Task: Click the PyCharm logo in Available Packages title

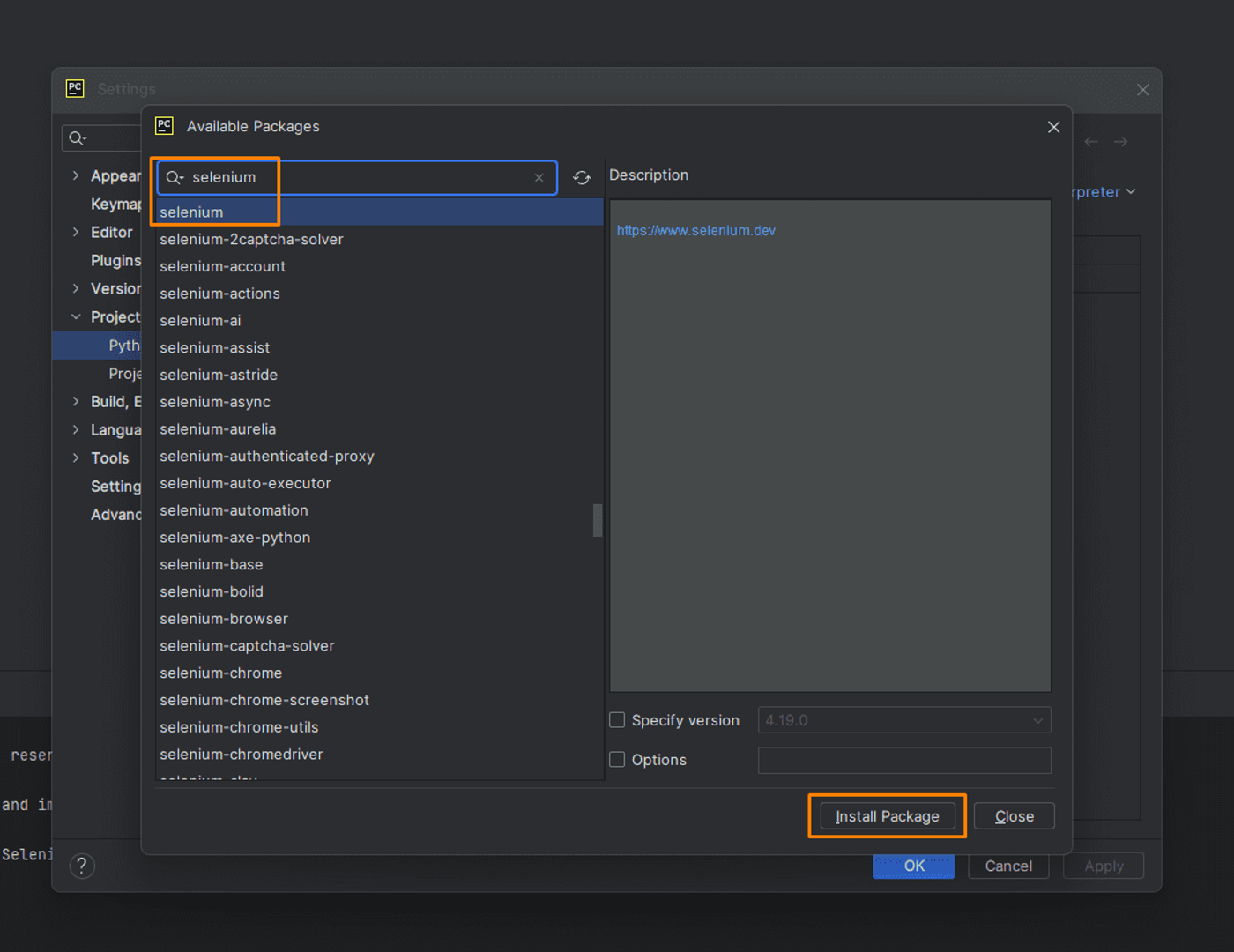Action: (x=164, y=126)
